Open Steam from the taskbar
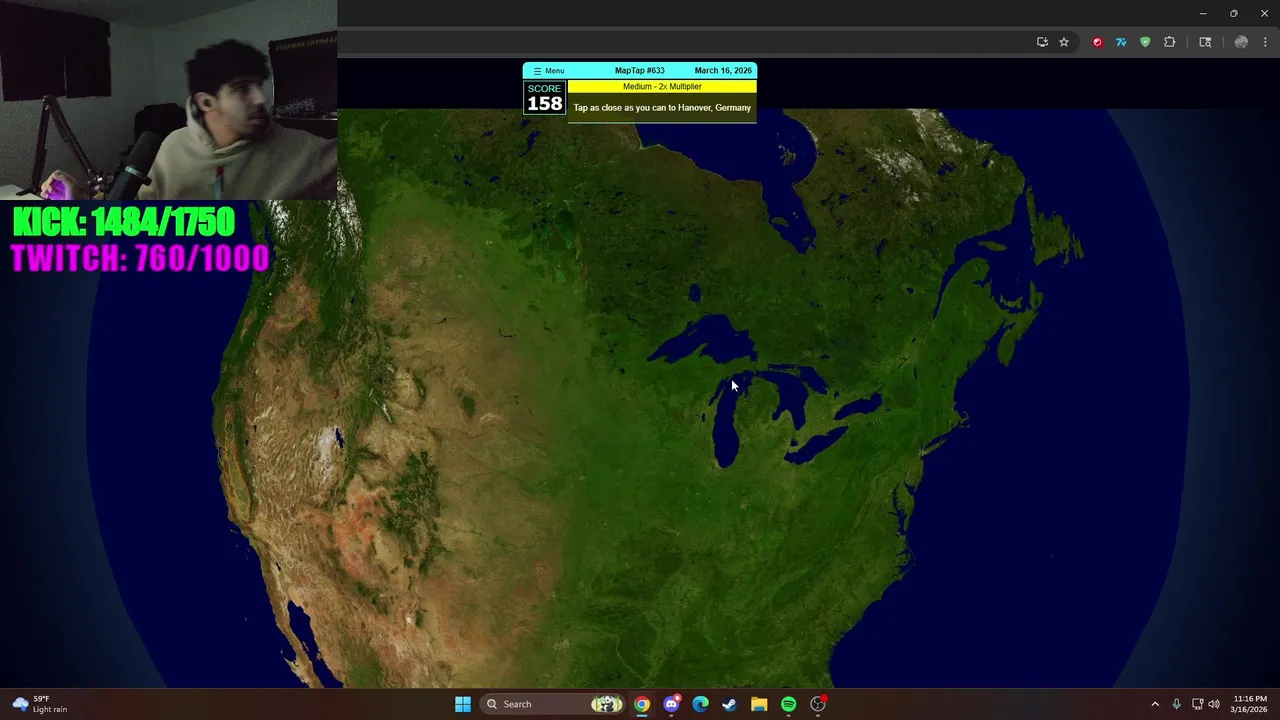The width and height of the screenshot is (1280, 720). (729, 704)
